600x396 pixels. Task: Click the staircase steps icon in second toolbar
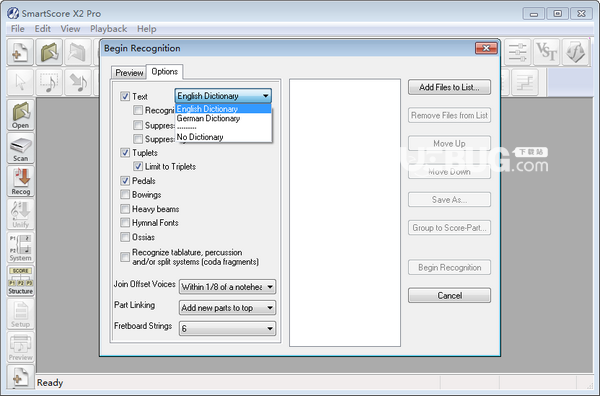(x=525, y=82)
